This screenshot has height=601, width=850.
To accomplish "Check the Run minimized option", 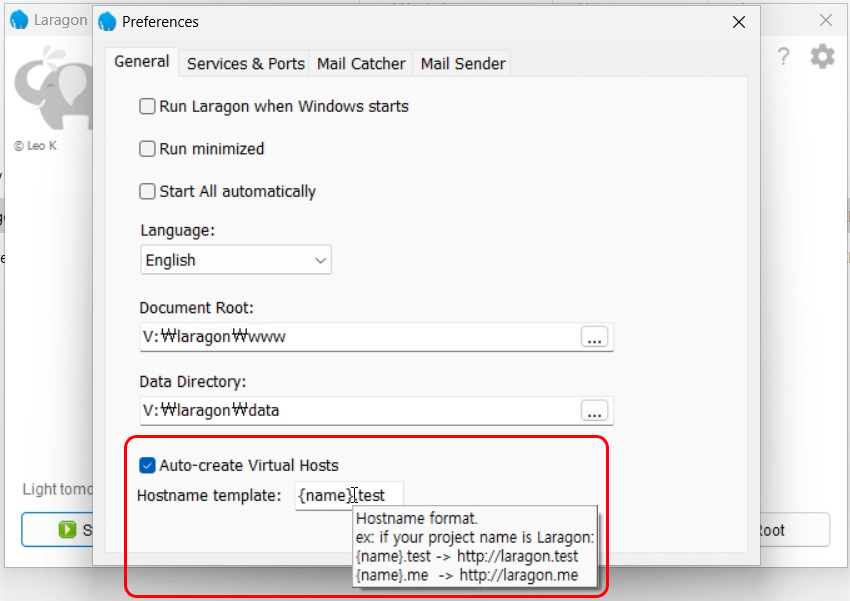I will click(147, 148).
